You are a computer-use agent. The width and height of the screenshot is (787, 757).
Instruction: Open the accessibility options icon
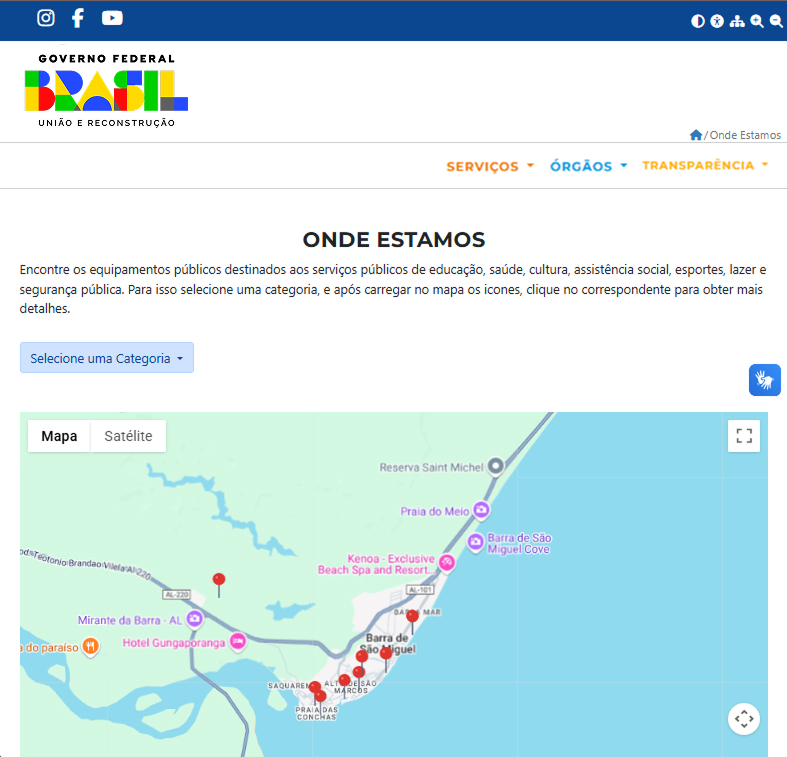(x=717, y=21)
